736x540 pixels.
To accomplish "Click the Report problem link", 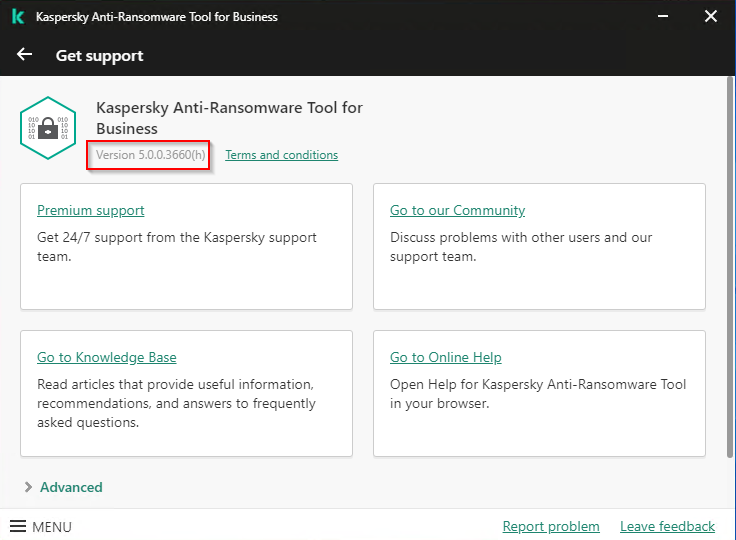I will pyautogui.click(x=551, y=526).
